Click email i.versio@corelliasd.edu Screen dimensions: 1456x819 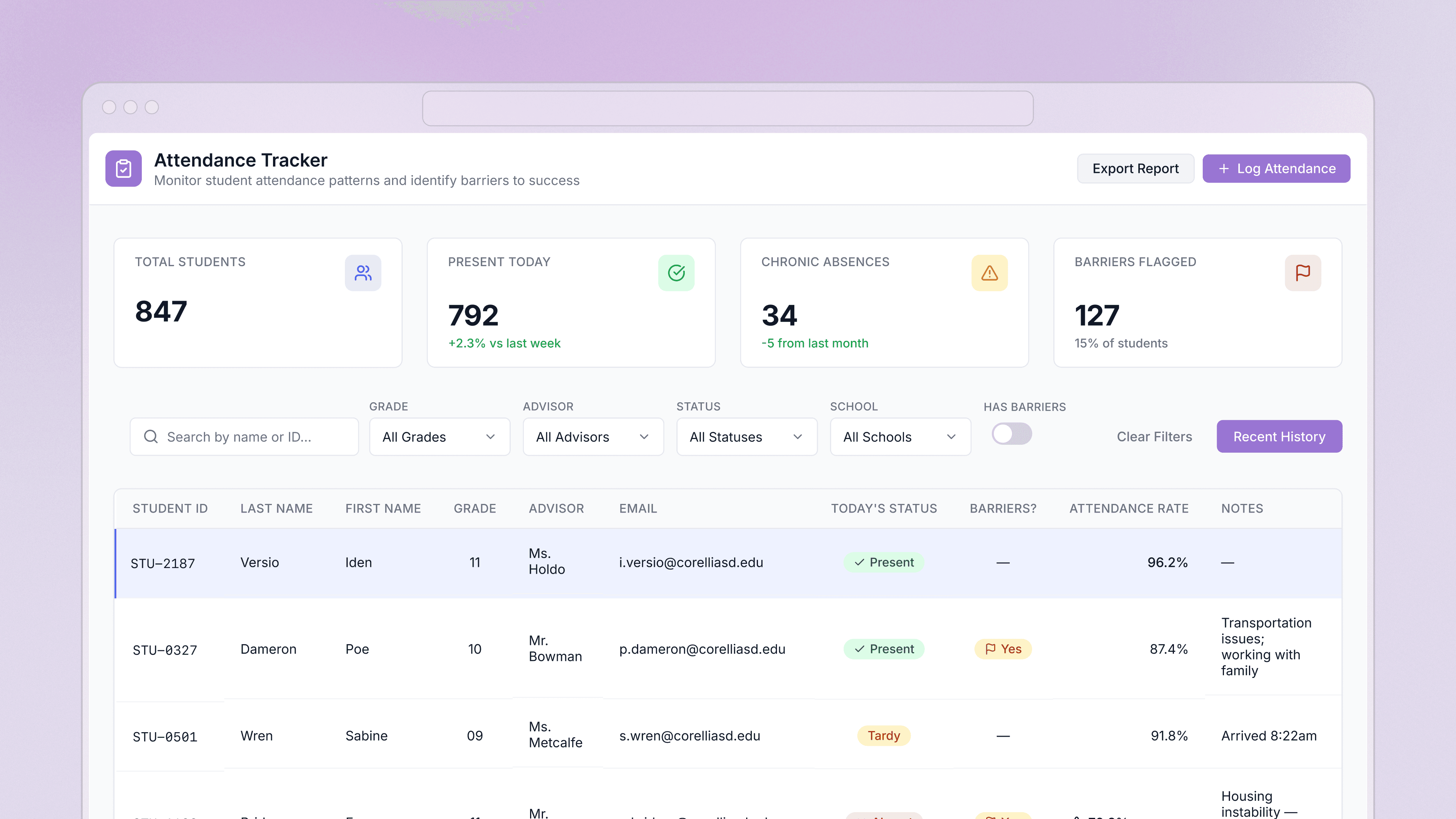pos(691,562)
